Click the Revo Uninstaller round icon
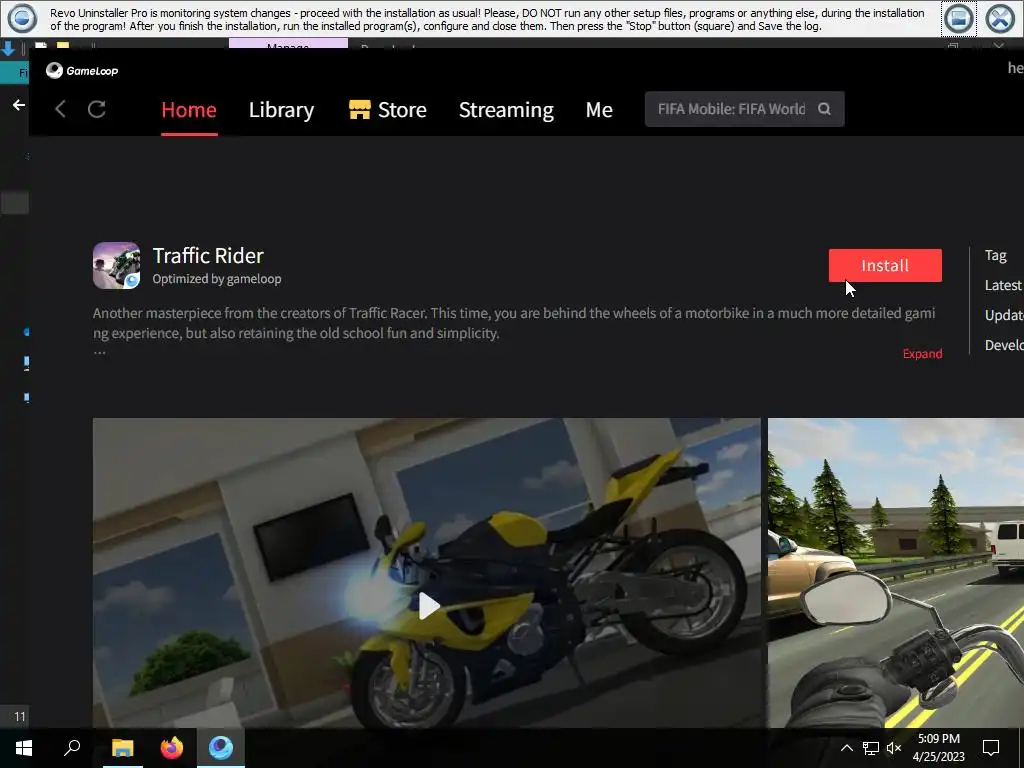This screenshot has width=1024, height=768. point(22,18)
